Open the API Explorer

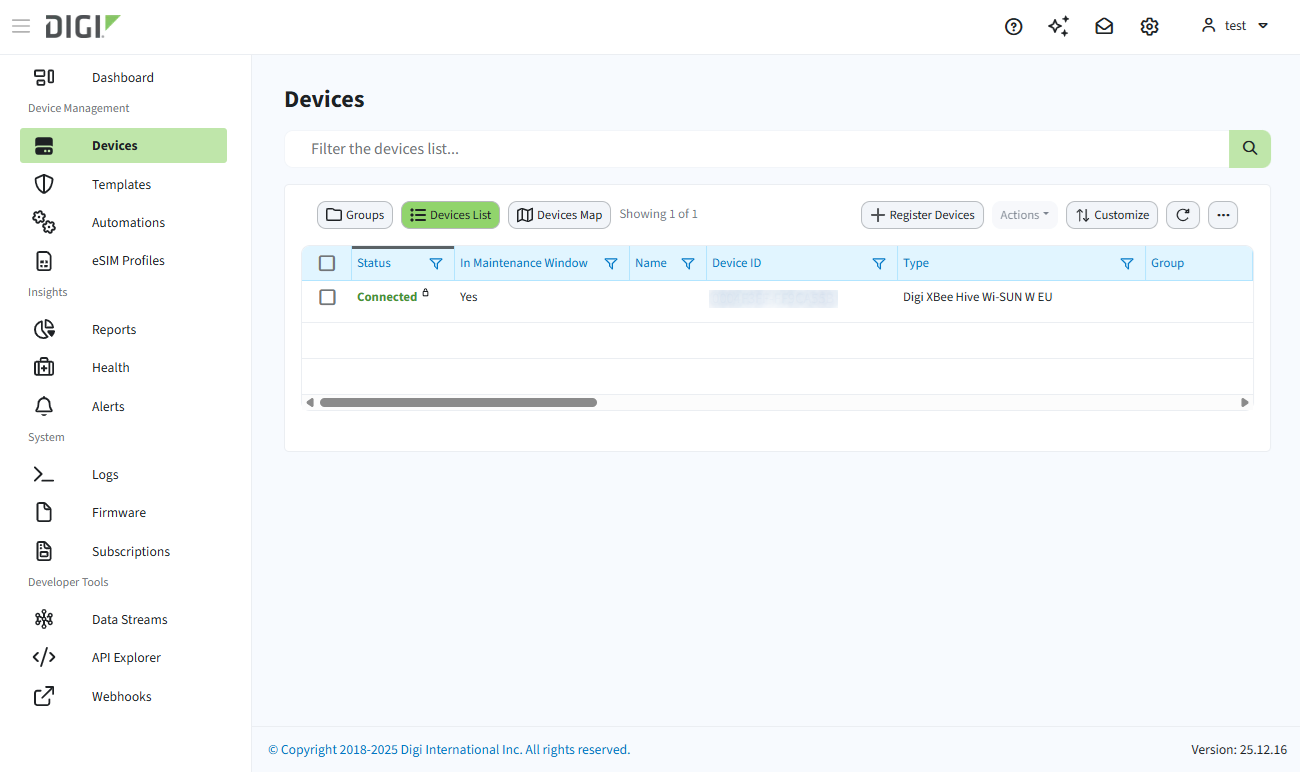[x=125, y=657]
